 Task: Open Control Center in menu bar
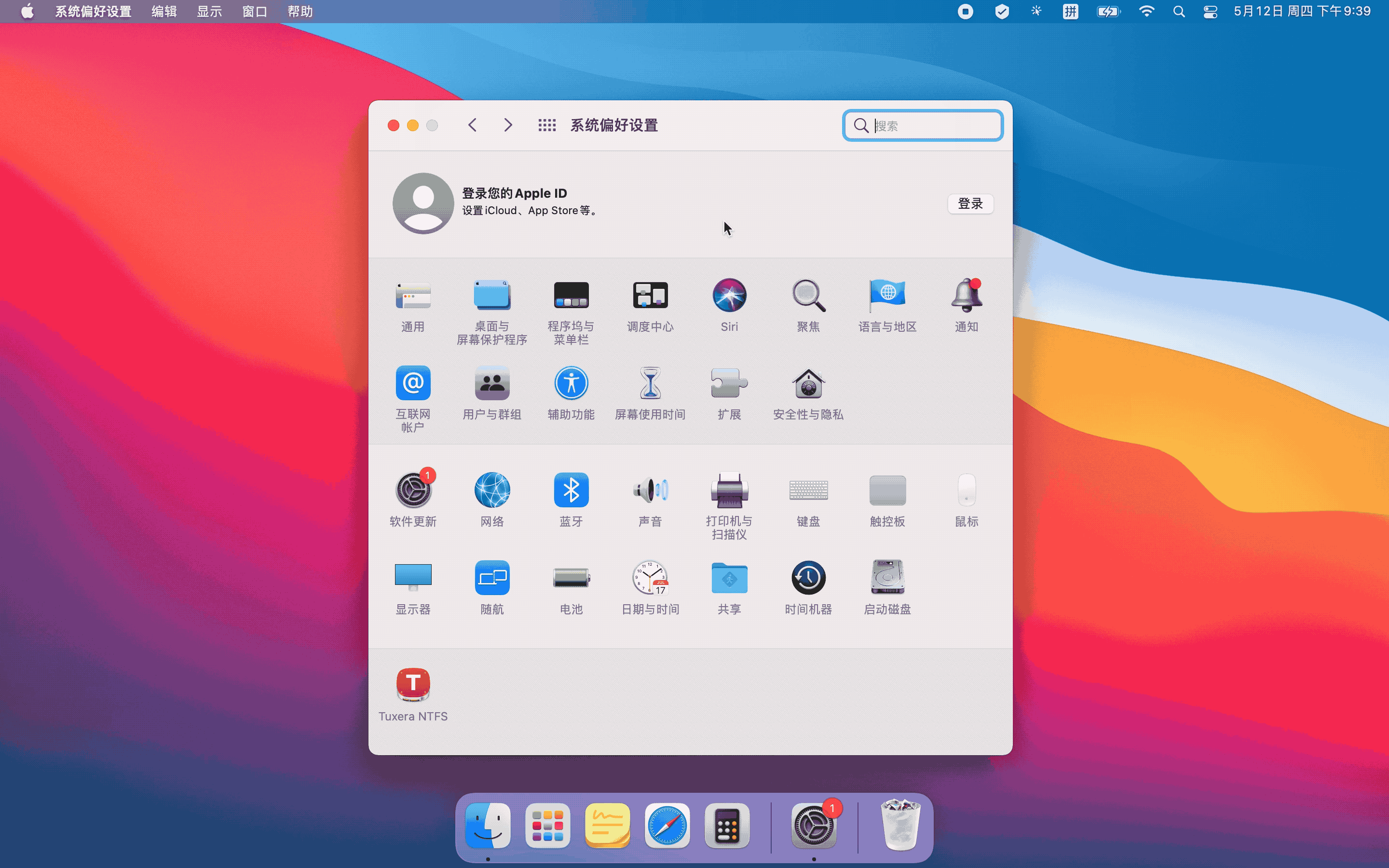pyautogui.click(x=1210, y=12)
